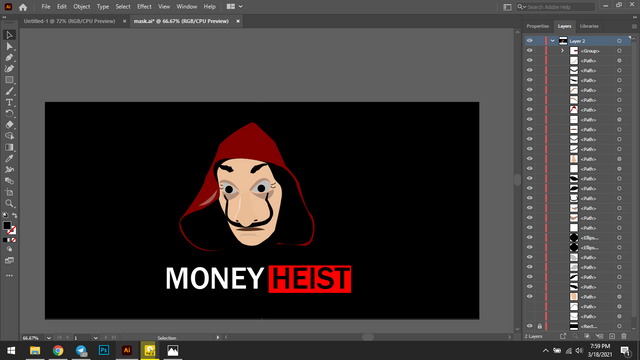This screenshot has height=360, width=640.
Task: Hide Layer 2 with its eye icon
Action: click(x=530, y=41)
